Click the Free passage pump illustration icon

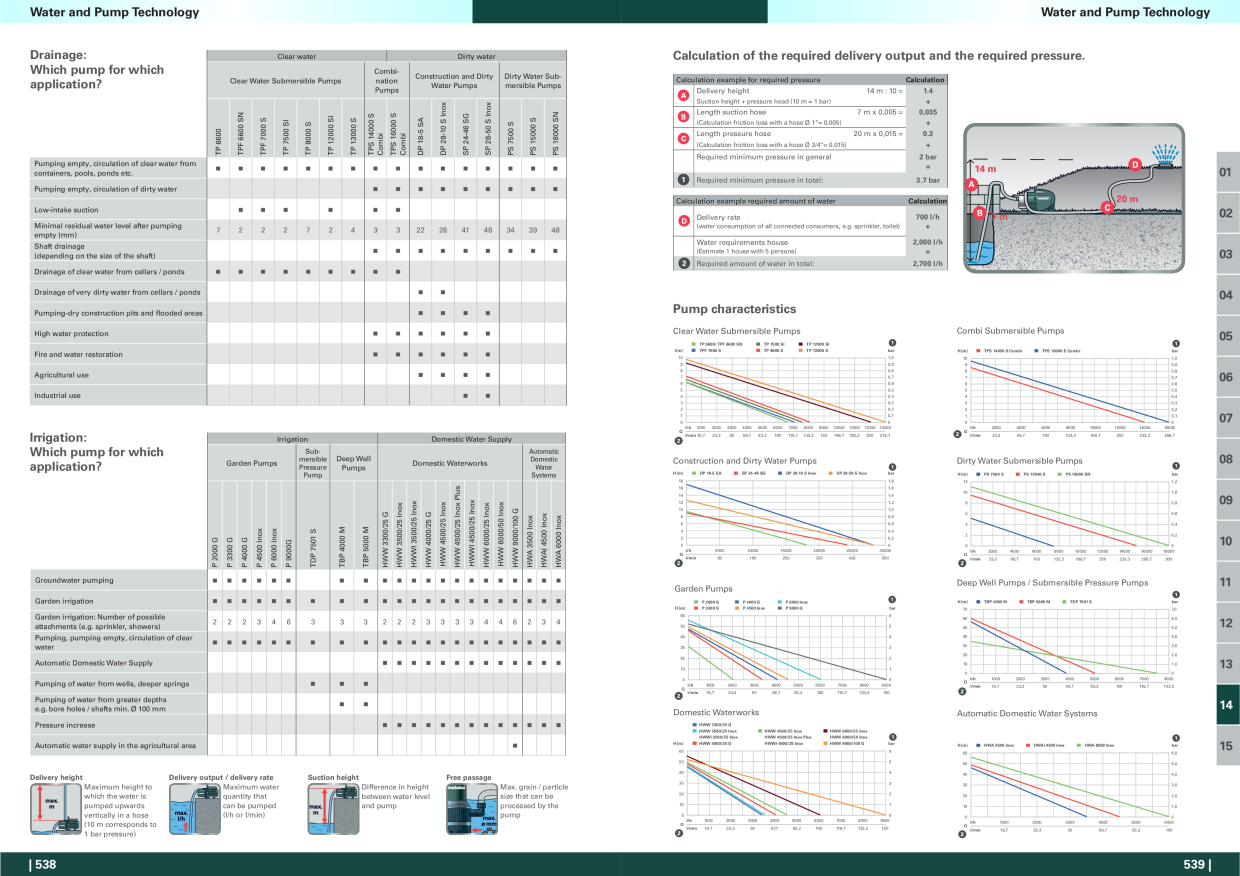tap(471, 808)
